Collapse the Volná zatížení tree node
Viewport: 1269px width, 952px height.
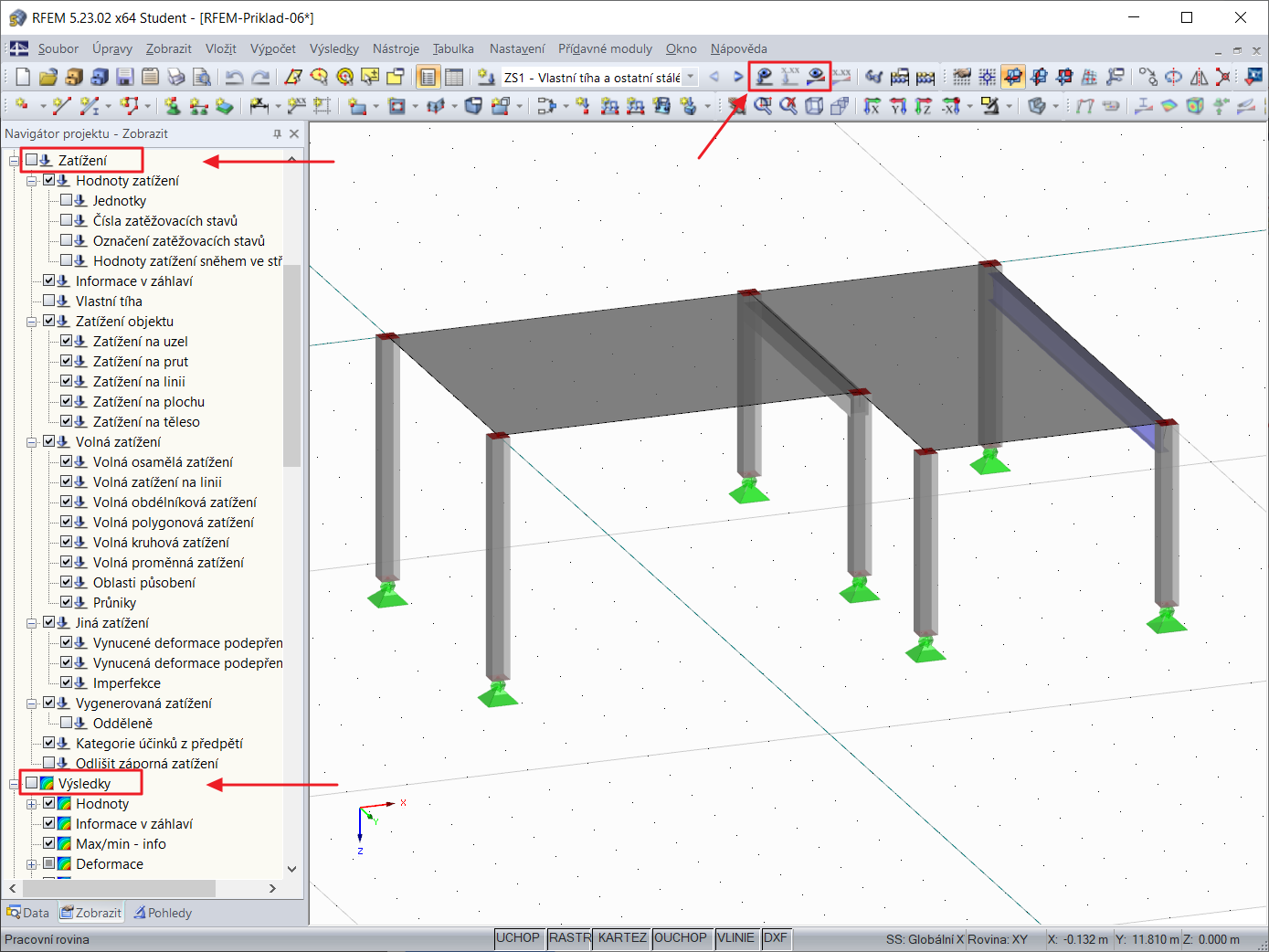[32, 442]
